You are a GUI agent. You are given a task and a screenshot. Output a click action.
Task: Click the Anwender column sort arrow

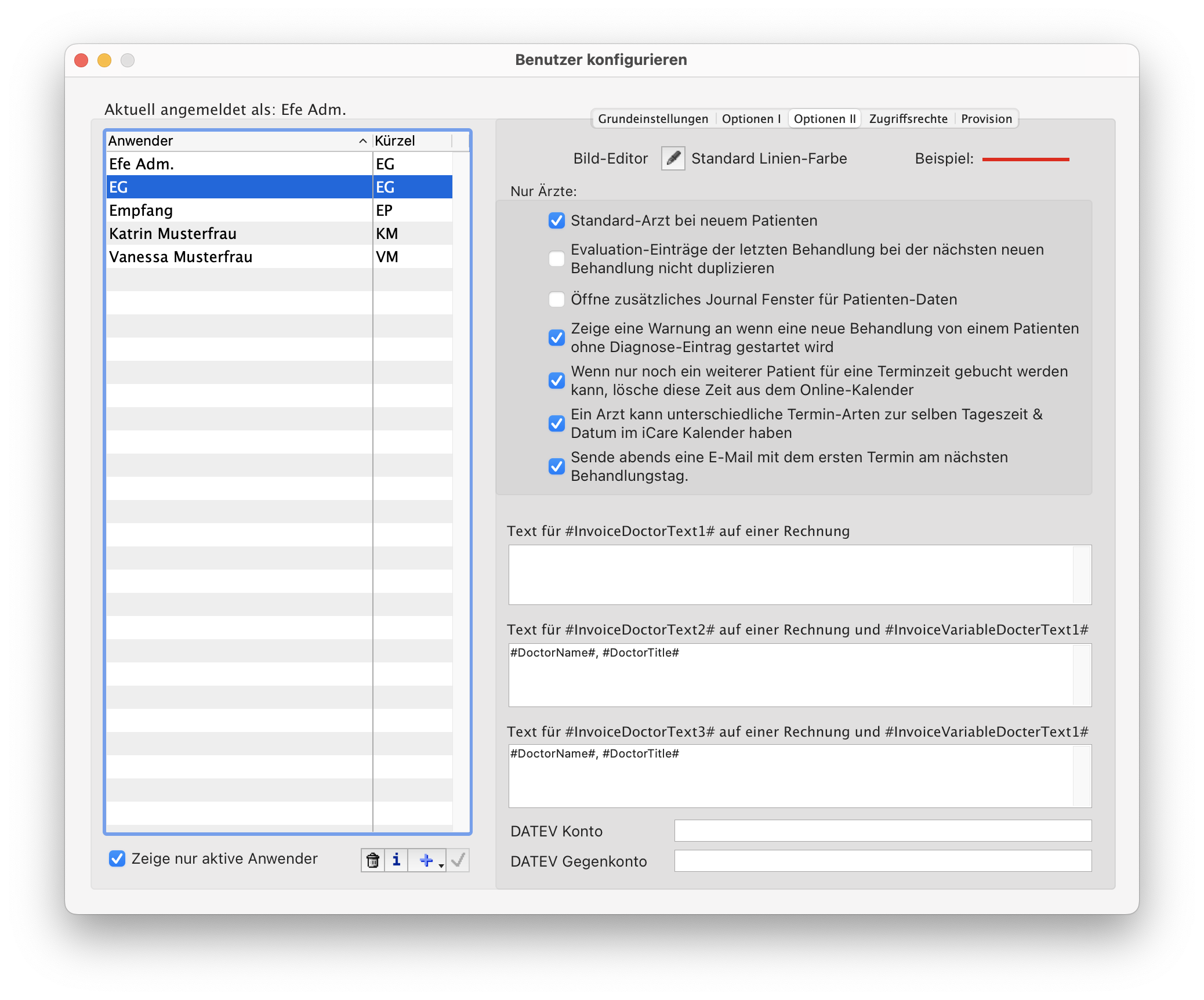pyautogui.click(x=362, y=141)
